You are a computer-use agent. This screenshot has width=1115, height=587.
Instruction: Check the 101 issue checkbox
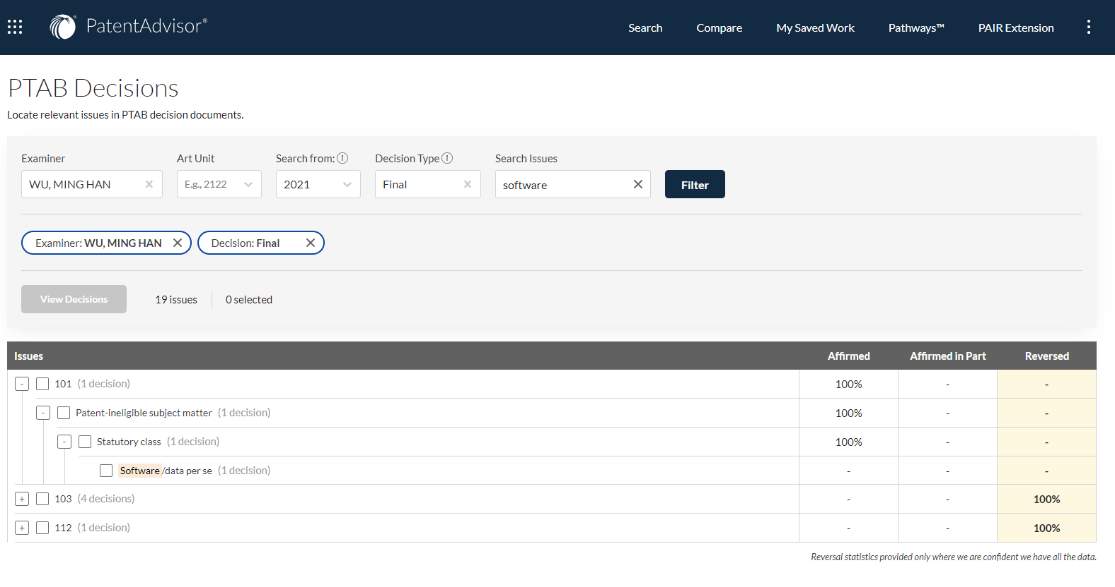pos(43,384)
